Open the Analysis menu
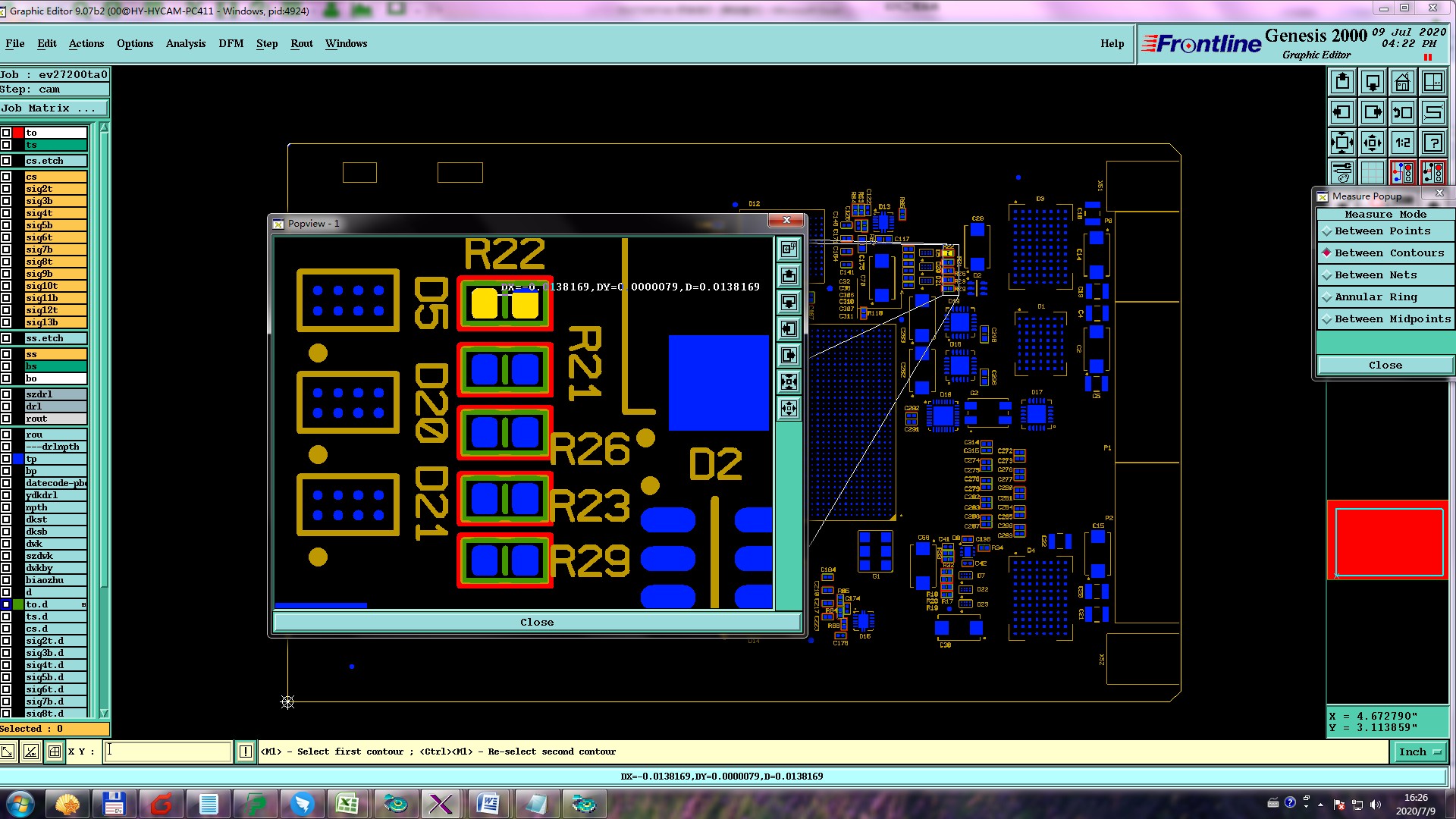This screenshot has width=1456, height=819. tap(185, 43)
